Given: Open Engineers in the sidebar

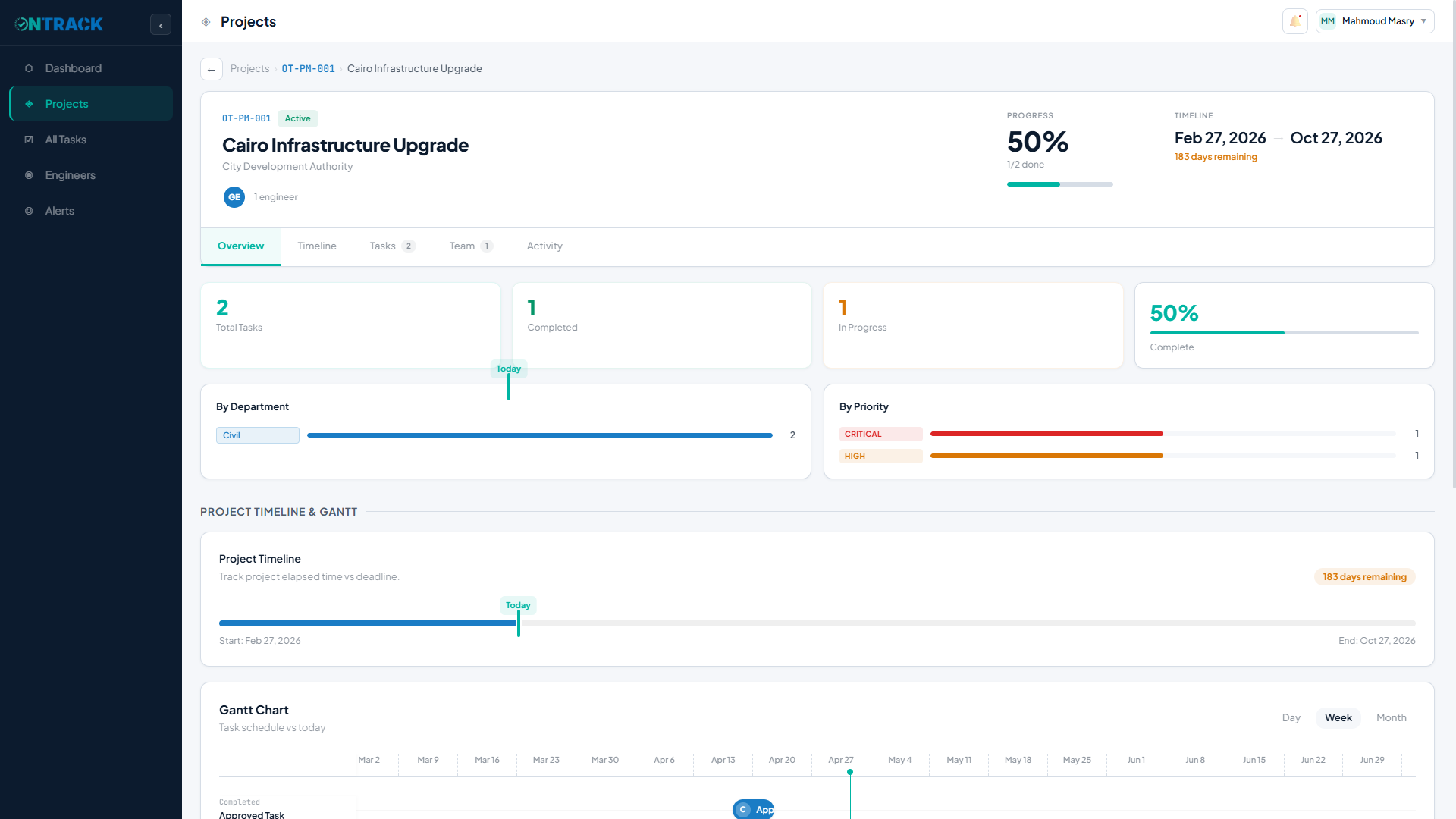Looking at the screenshot, I should click(91, 175).
